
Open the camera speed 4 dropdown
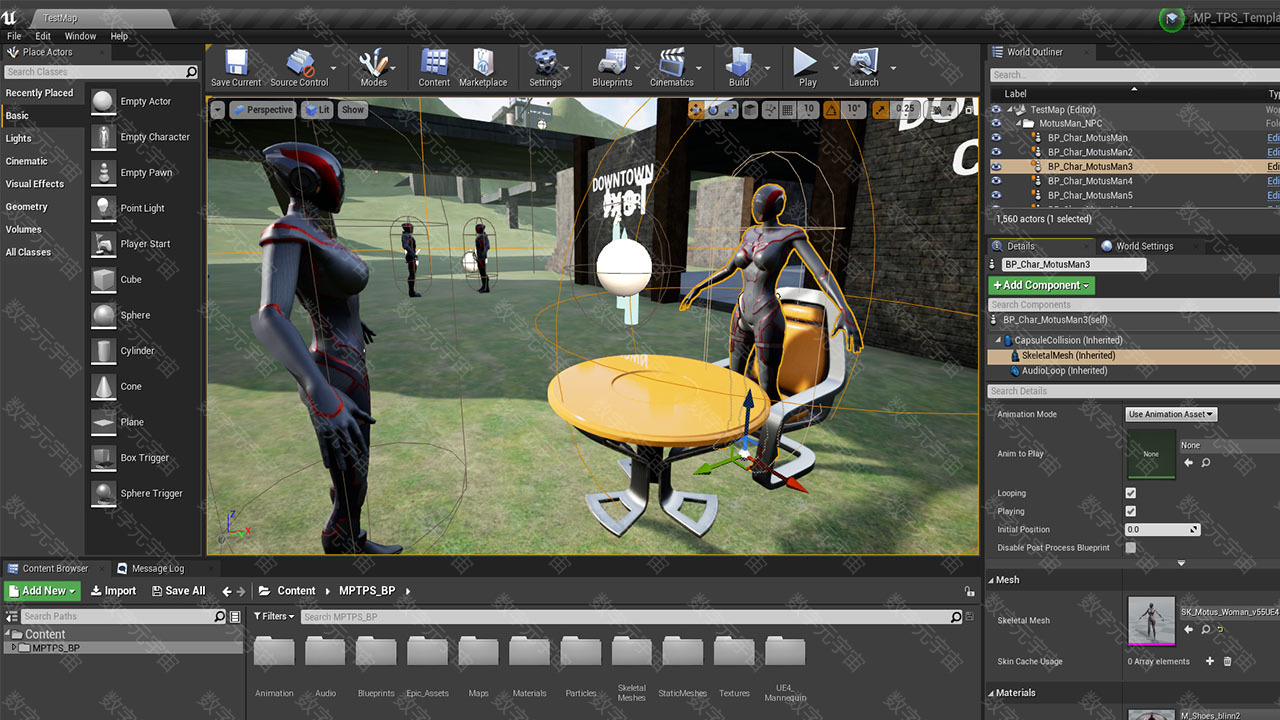942,110
